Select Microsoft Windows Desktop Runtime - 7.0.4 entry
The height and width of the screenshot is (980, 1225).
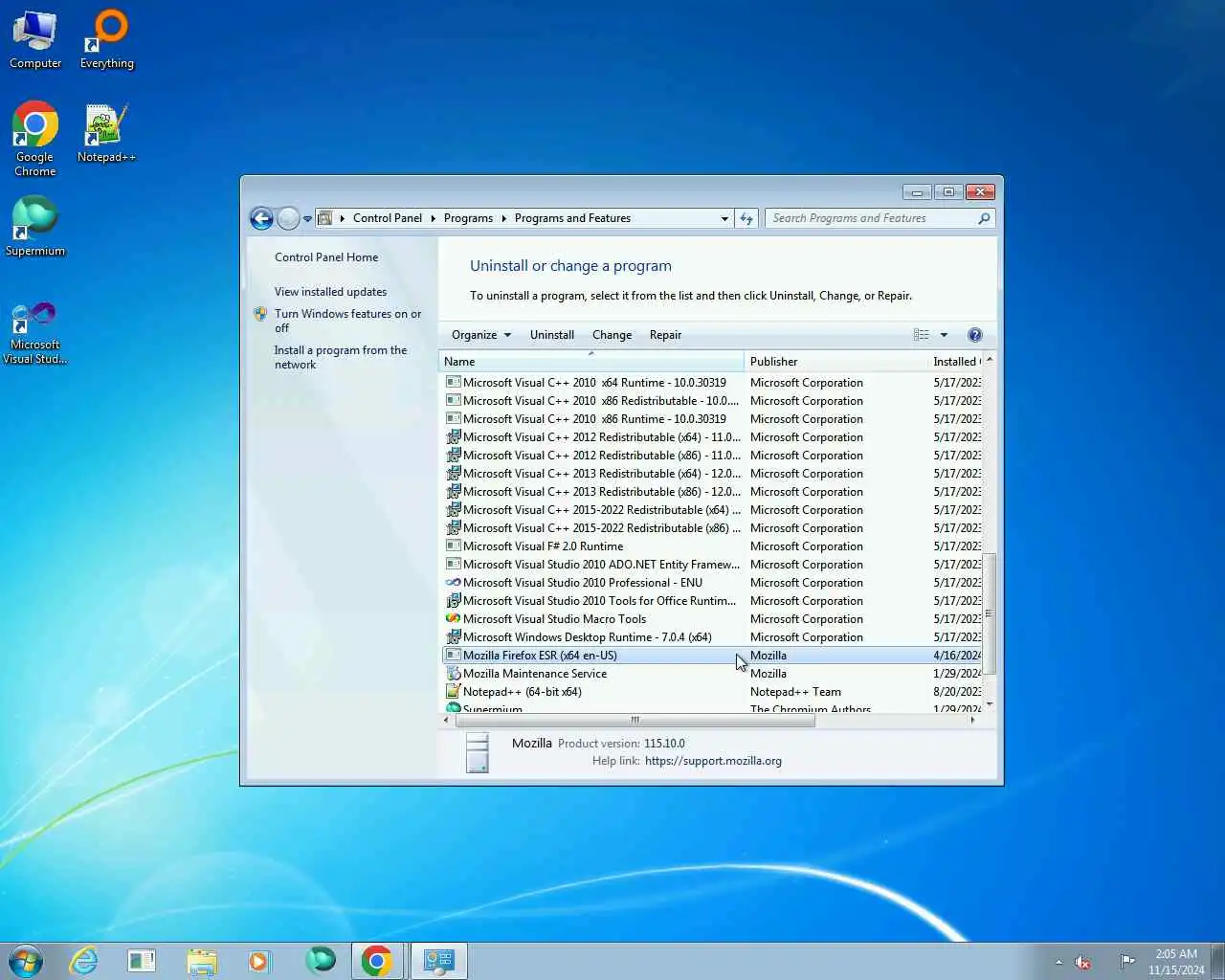pyautogui.click(x=712, y=637)
